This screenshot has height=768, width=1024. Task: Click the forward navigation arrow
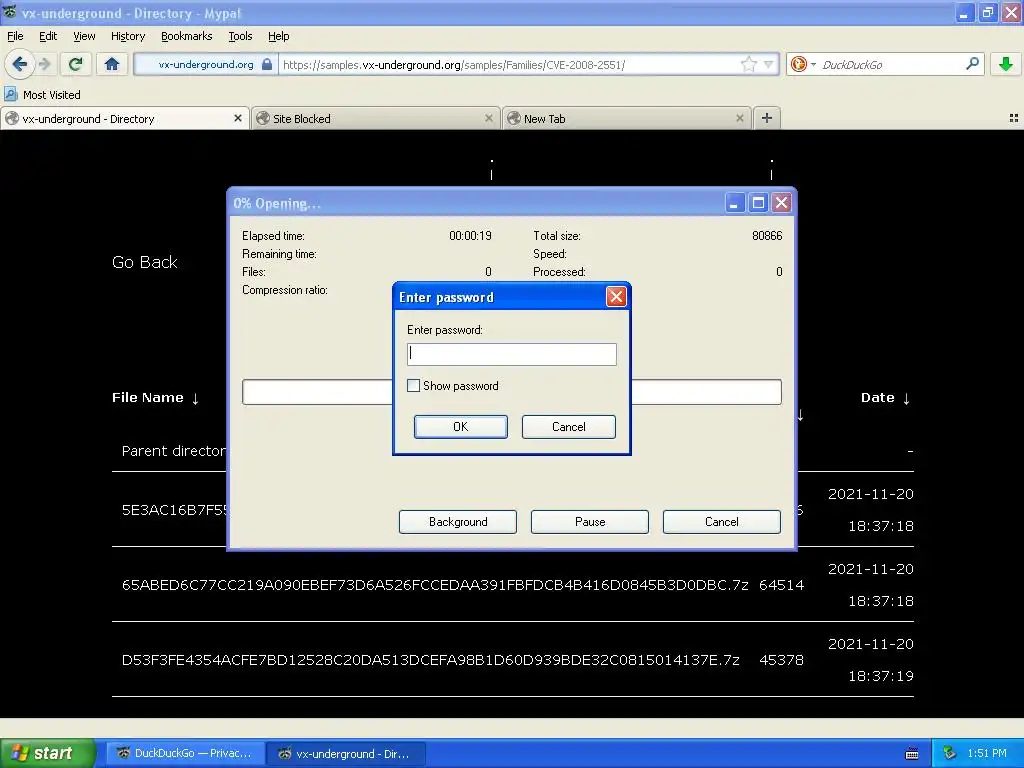[x=45, y=64]
